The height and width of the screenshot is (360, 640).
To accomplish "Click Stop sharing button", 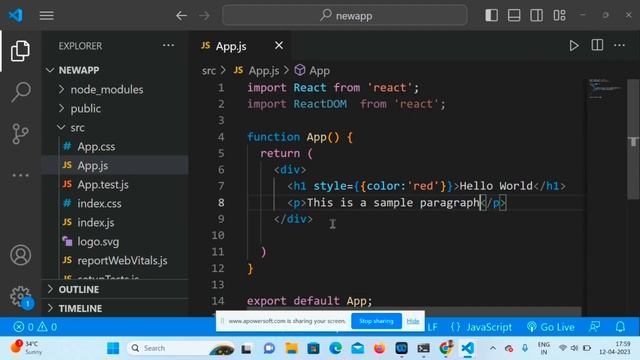I will pos(376,321).
